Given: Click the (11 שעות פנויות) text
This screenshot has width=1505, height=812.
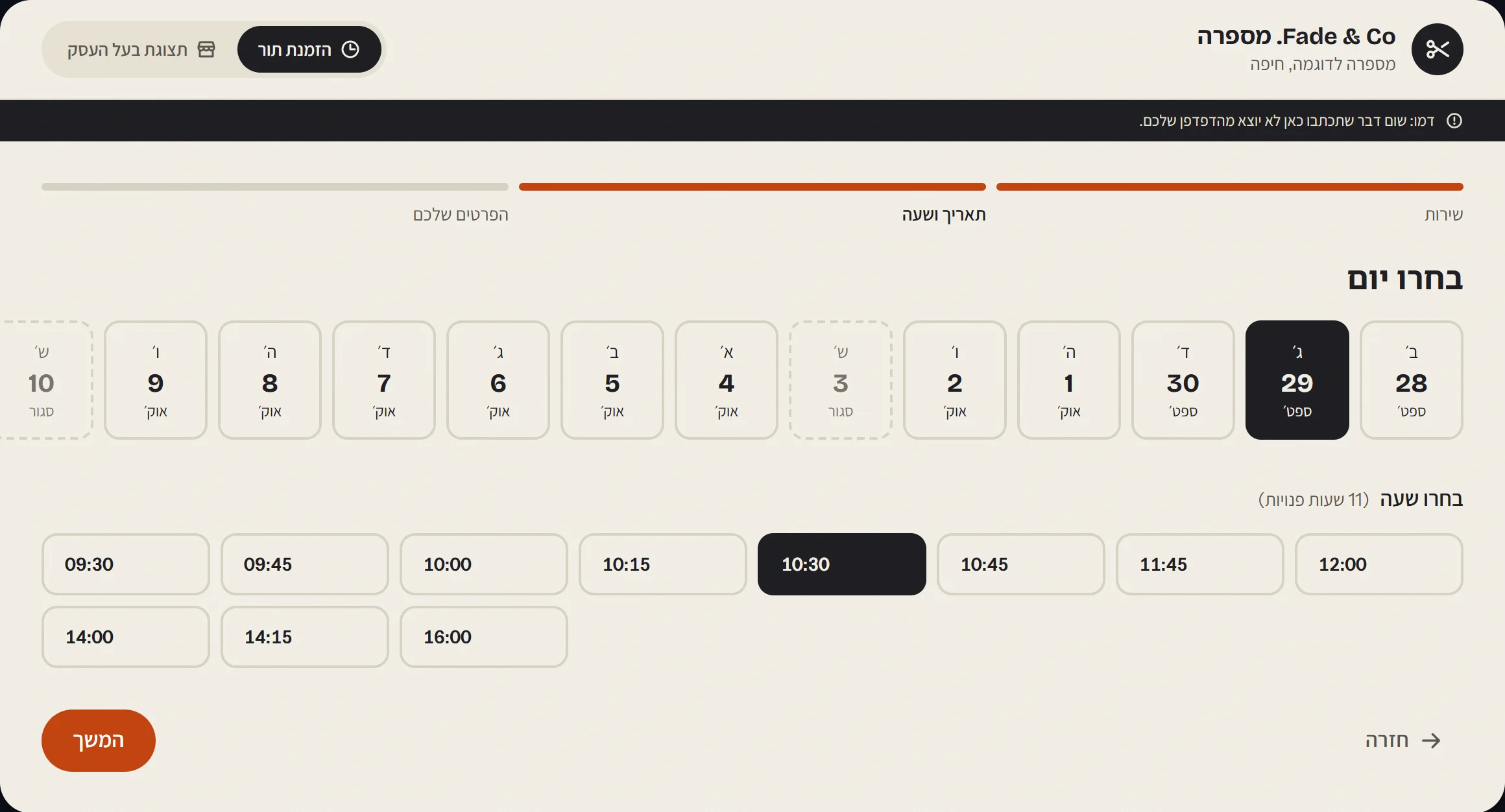Looking at the screenshot, I should click(x=1314, y=500).
